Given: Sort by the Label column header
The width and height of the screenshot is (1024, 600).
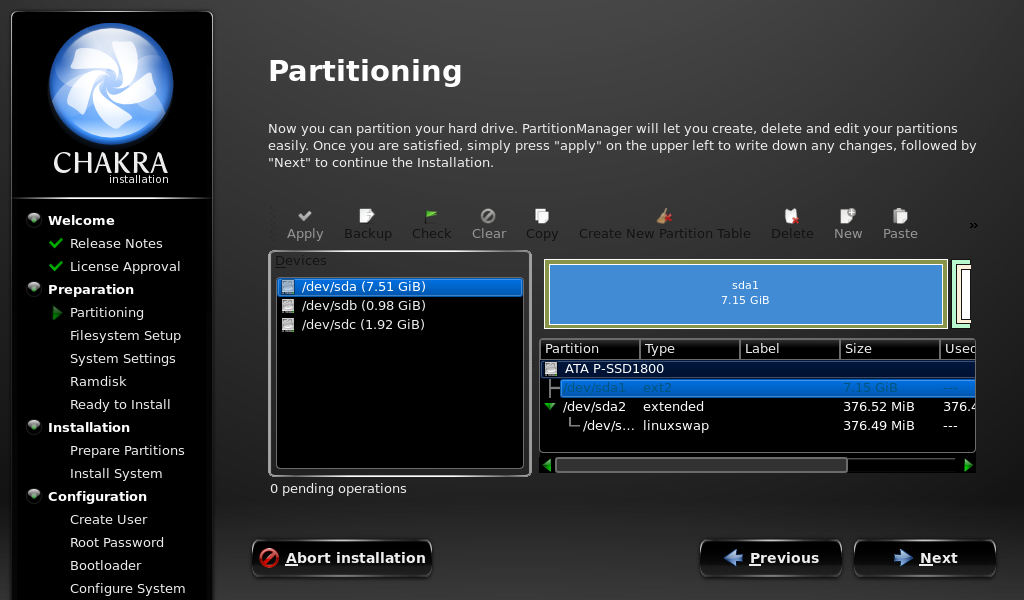Looking at the screenshot, I should point(790,349).
